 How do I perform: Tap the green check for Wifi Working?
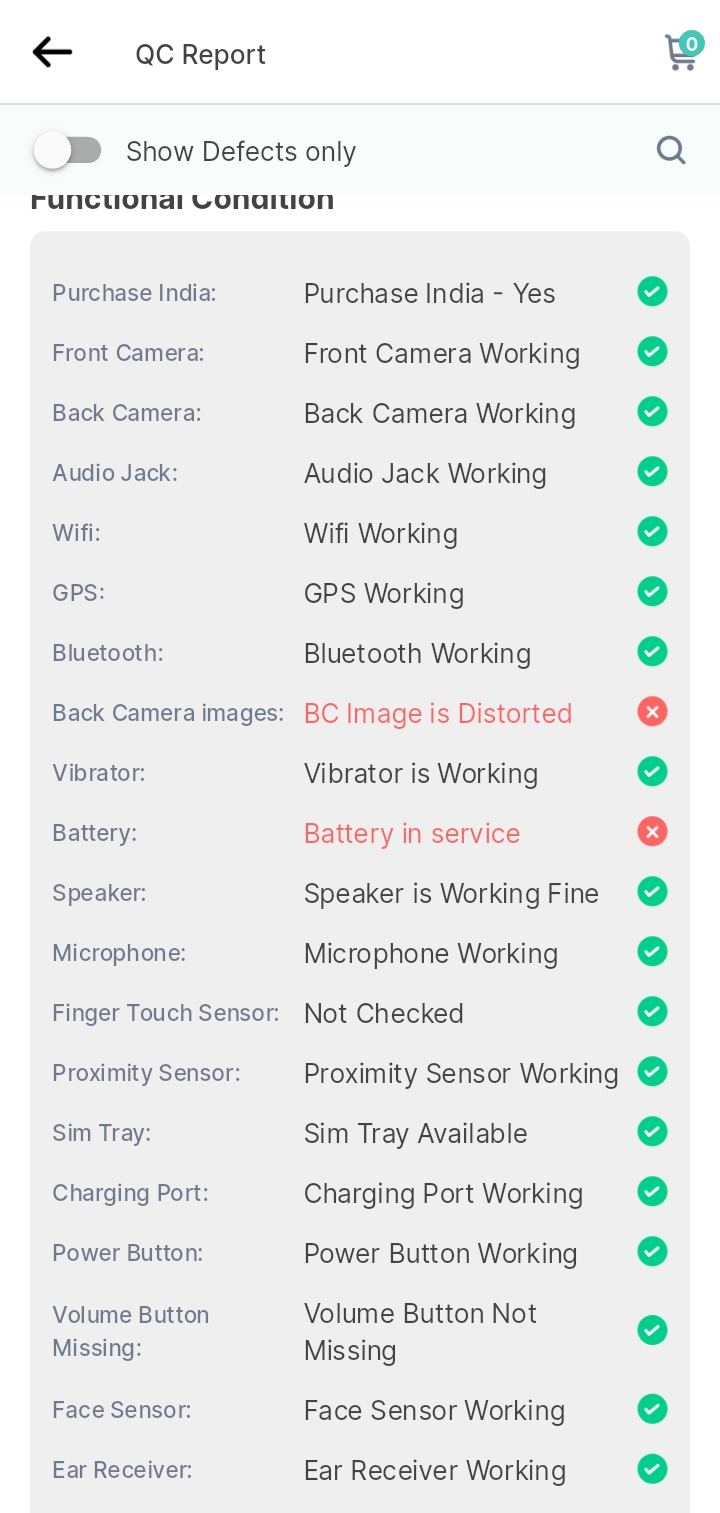click(652, 532)
